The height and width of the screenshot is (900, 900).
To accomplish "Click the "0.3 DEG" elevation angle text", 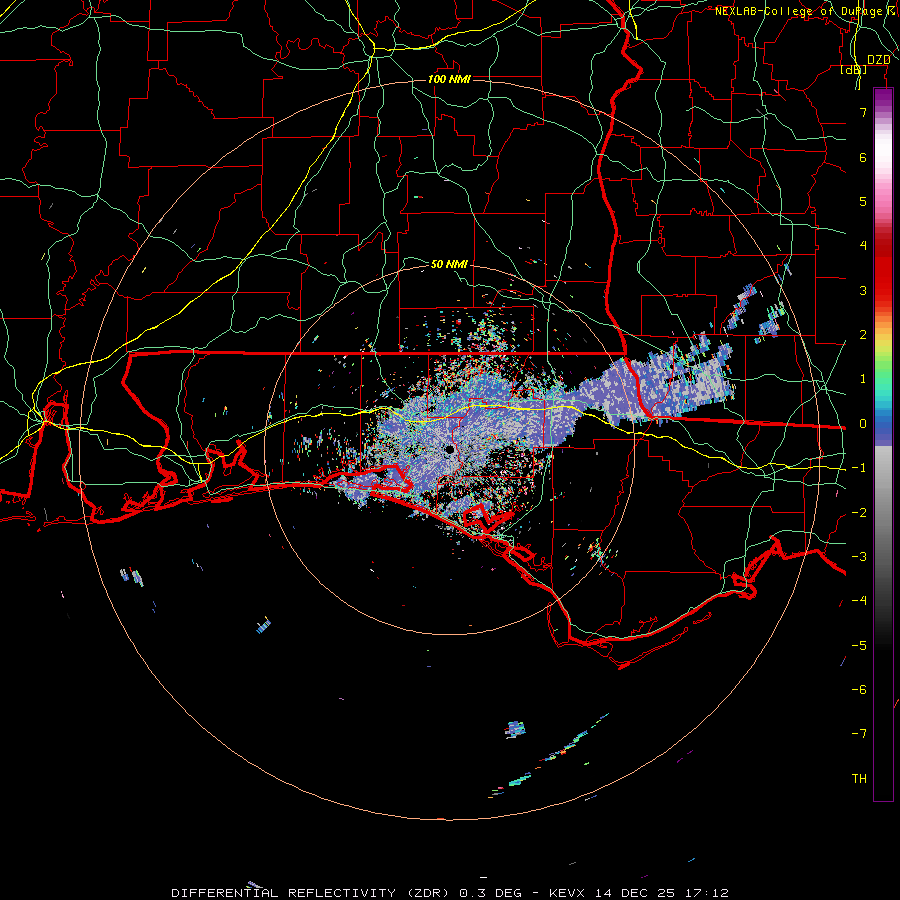I will [x=490, y=893].
